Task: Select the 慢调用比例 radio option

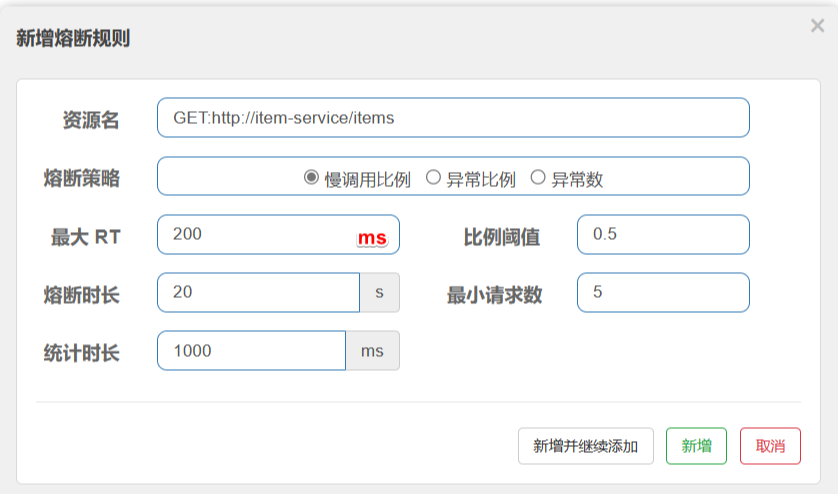Action: 311,178
